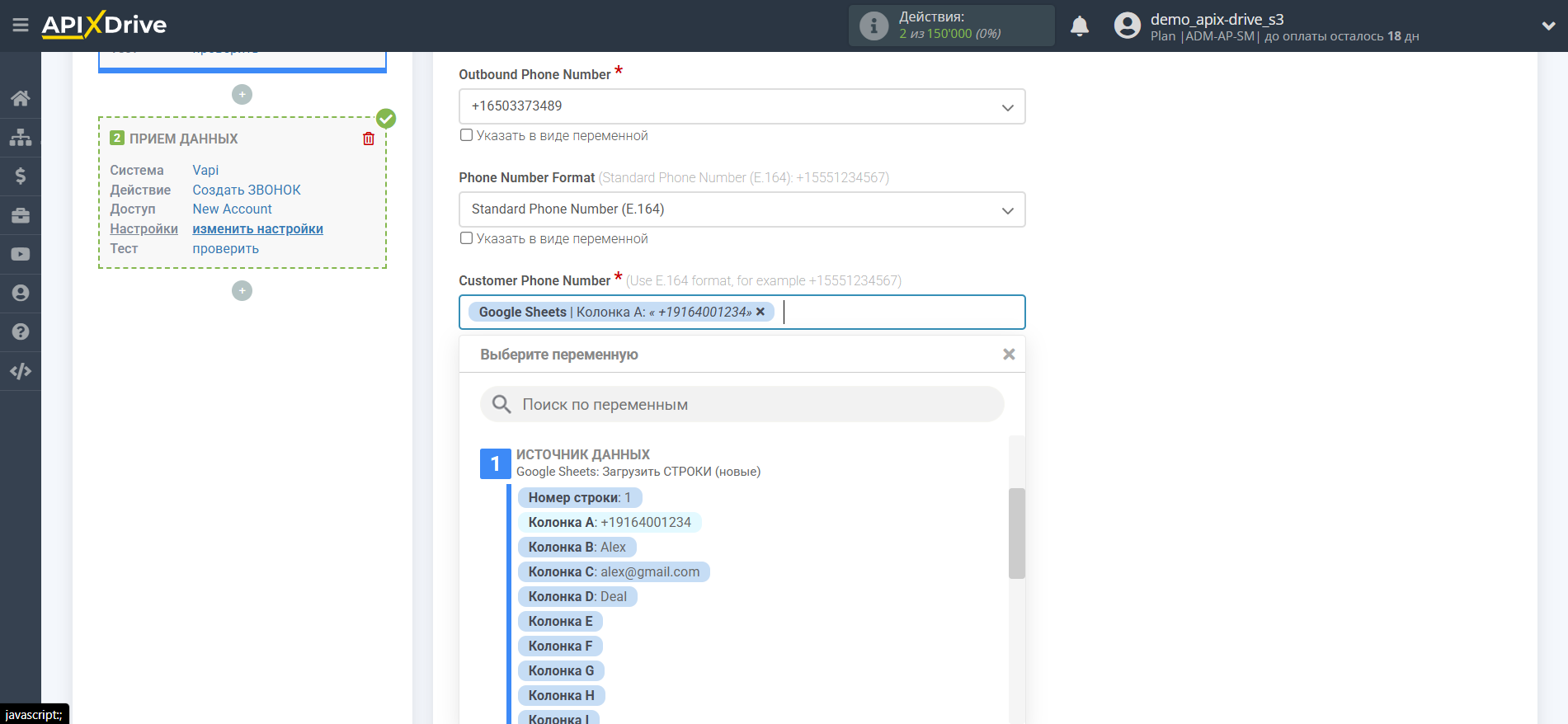Open the profile sidebar icon

click(21, 293)
